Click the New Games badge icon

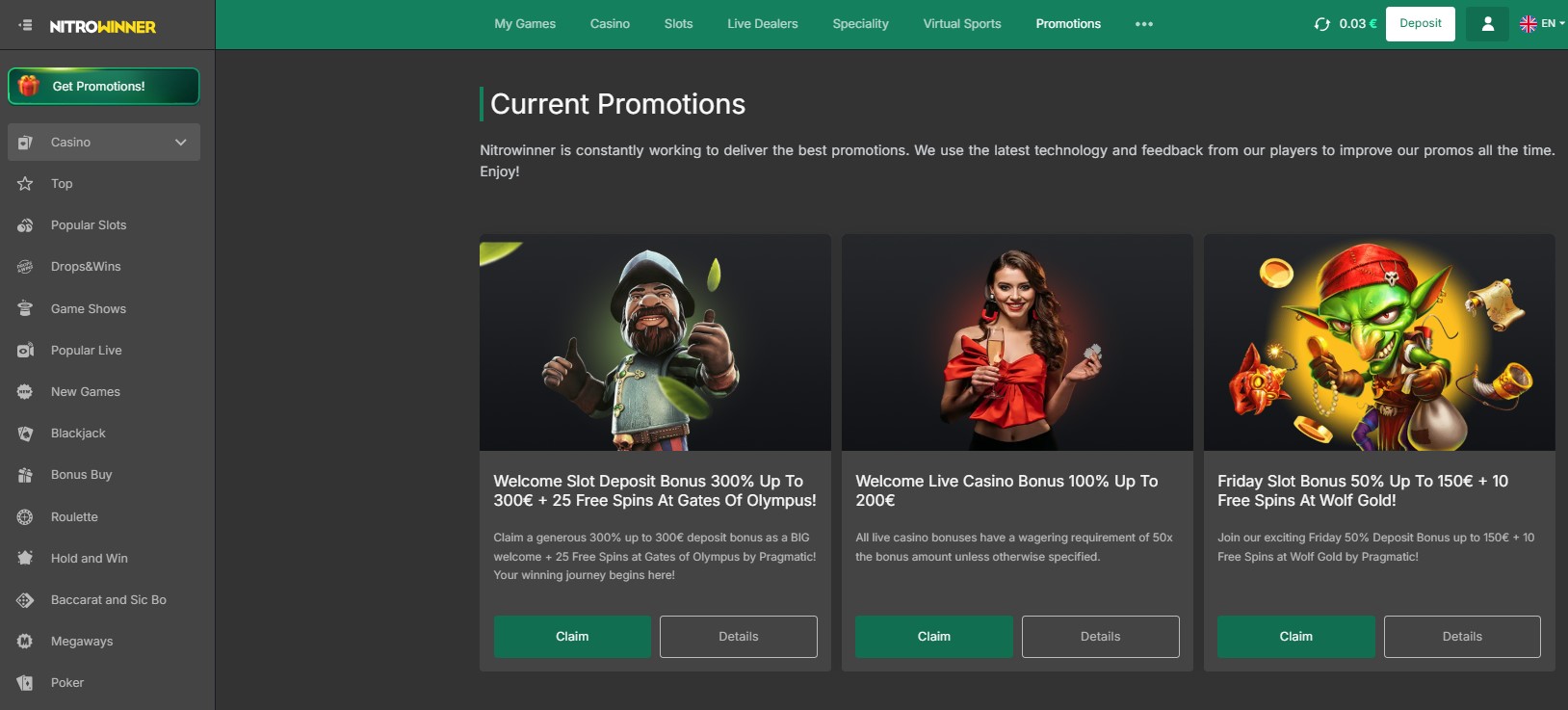tap(25, 392)
